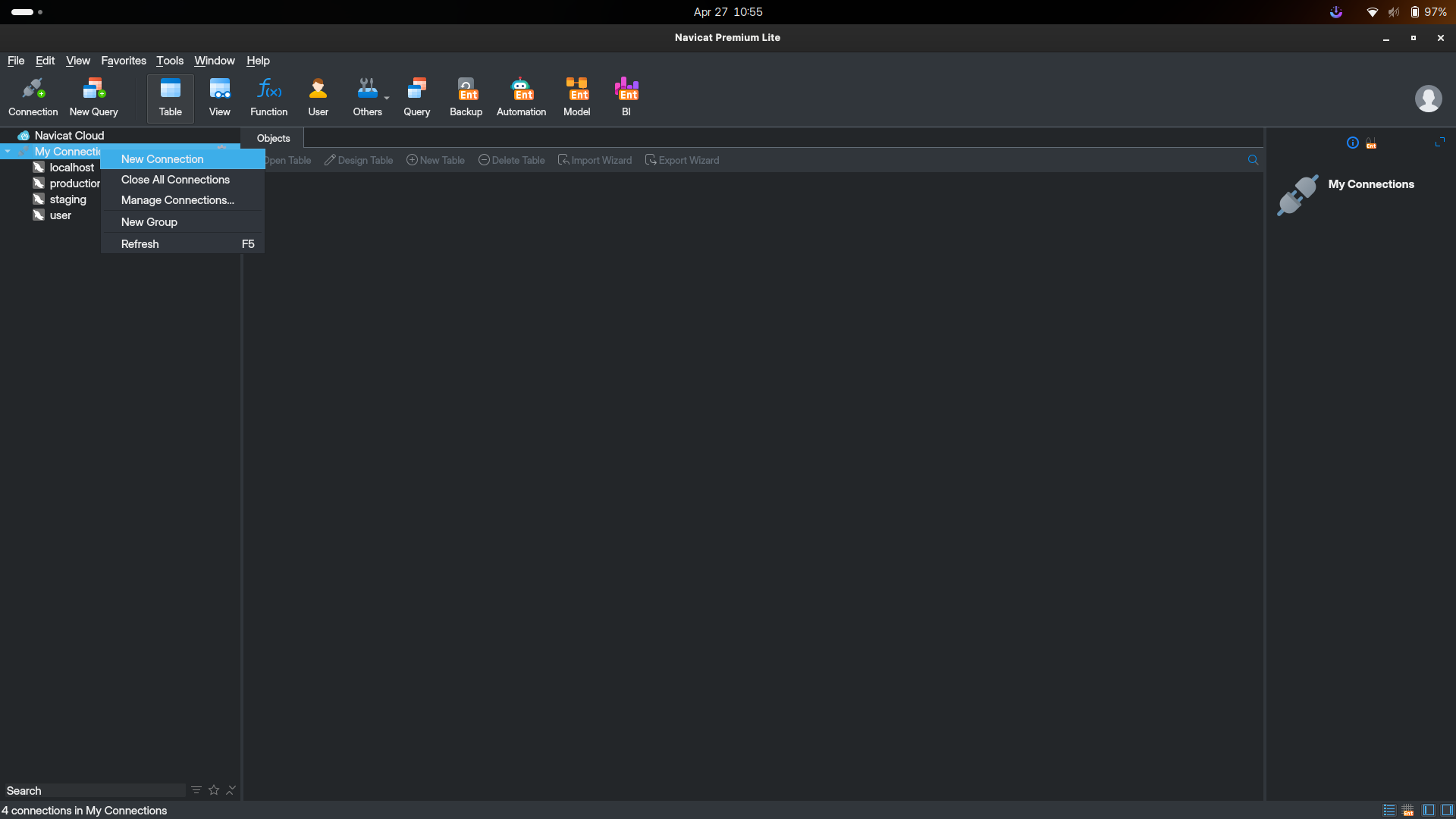This screenshot has width=1456, height=819.
Task: Open Manage Connections... from the context menu
Action: pos(182,200)
